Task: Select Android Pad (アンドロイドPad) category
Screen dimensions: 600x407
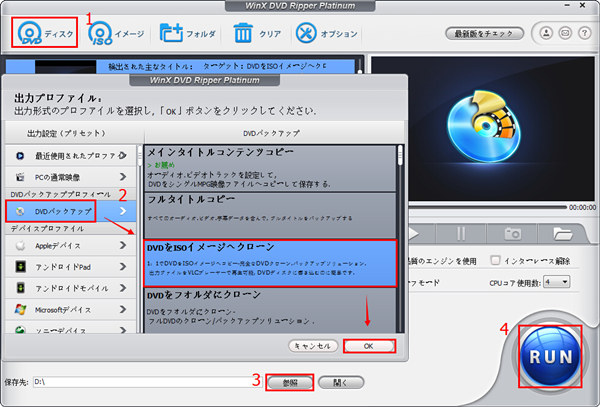Action: pos(71,267)
